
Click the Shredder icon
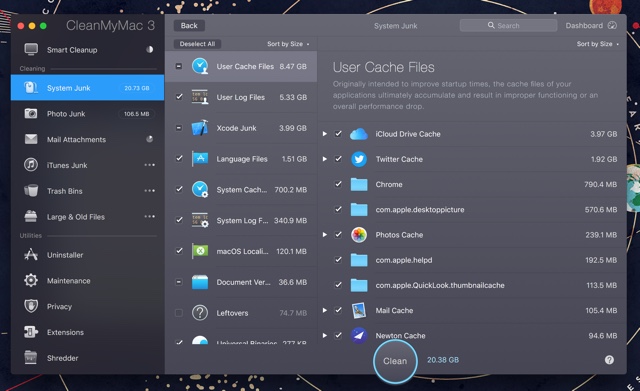pyautogui.click(x=31, y=358)
